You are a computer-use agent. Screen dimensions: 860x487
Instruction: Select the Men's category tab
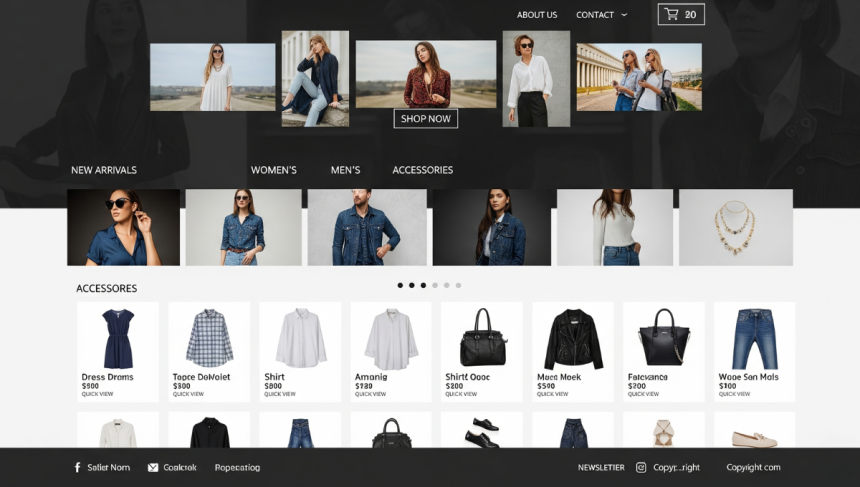pos(346,170)
